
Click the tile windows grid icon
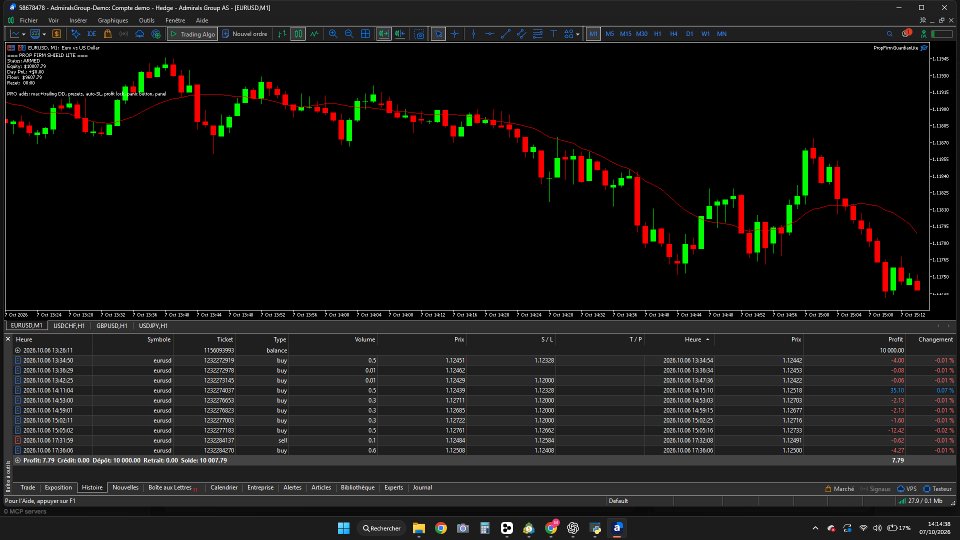pos(366,34)
